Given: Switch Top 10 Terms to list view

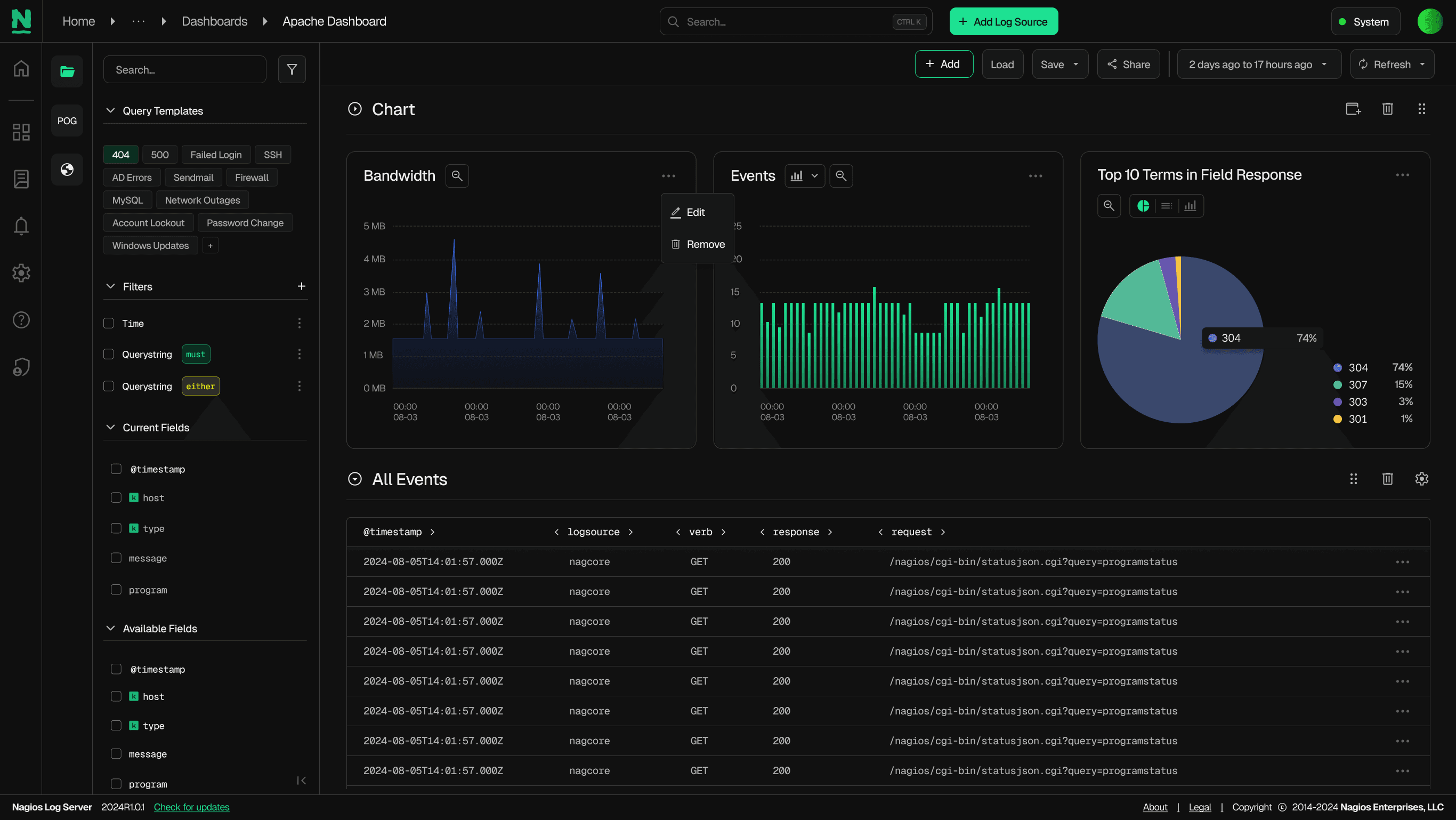Looking at the screenshot, I should [x=1166, y=206].
